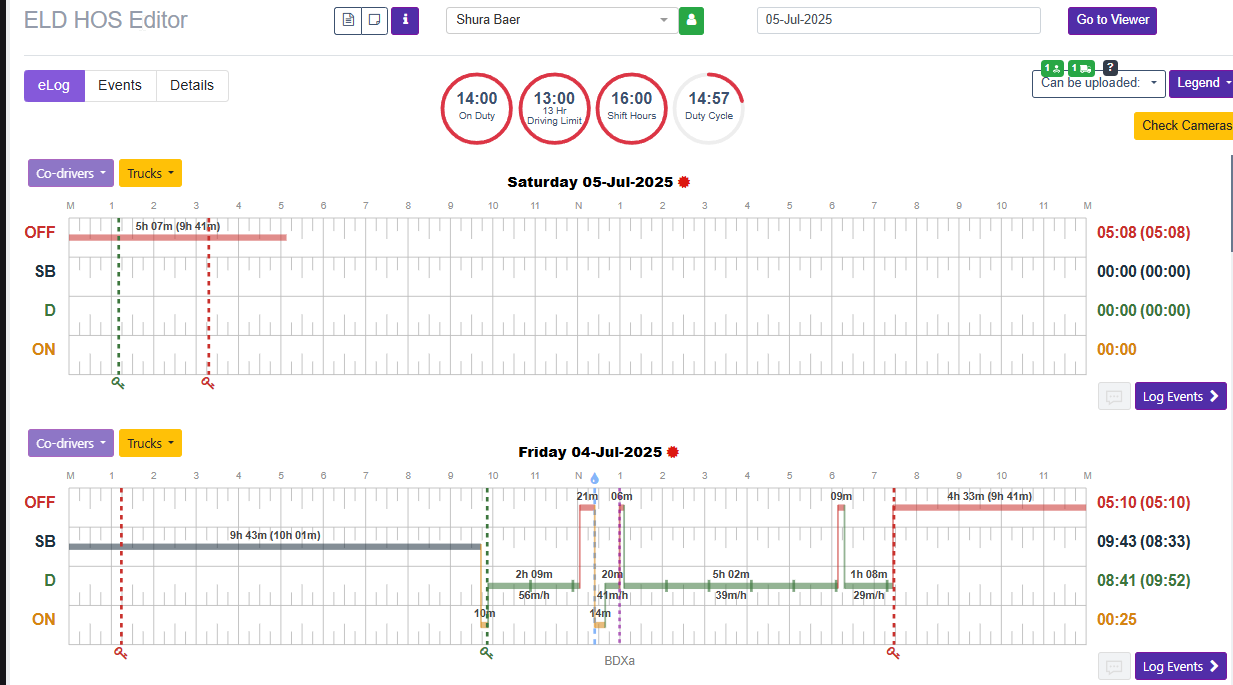This screenshot has width=1233, height=685.
Task: Open comment icon for Friday log
Action: pos(1114,666)
